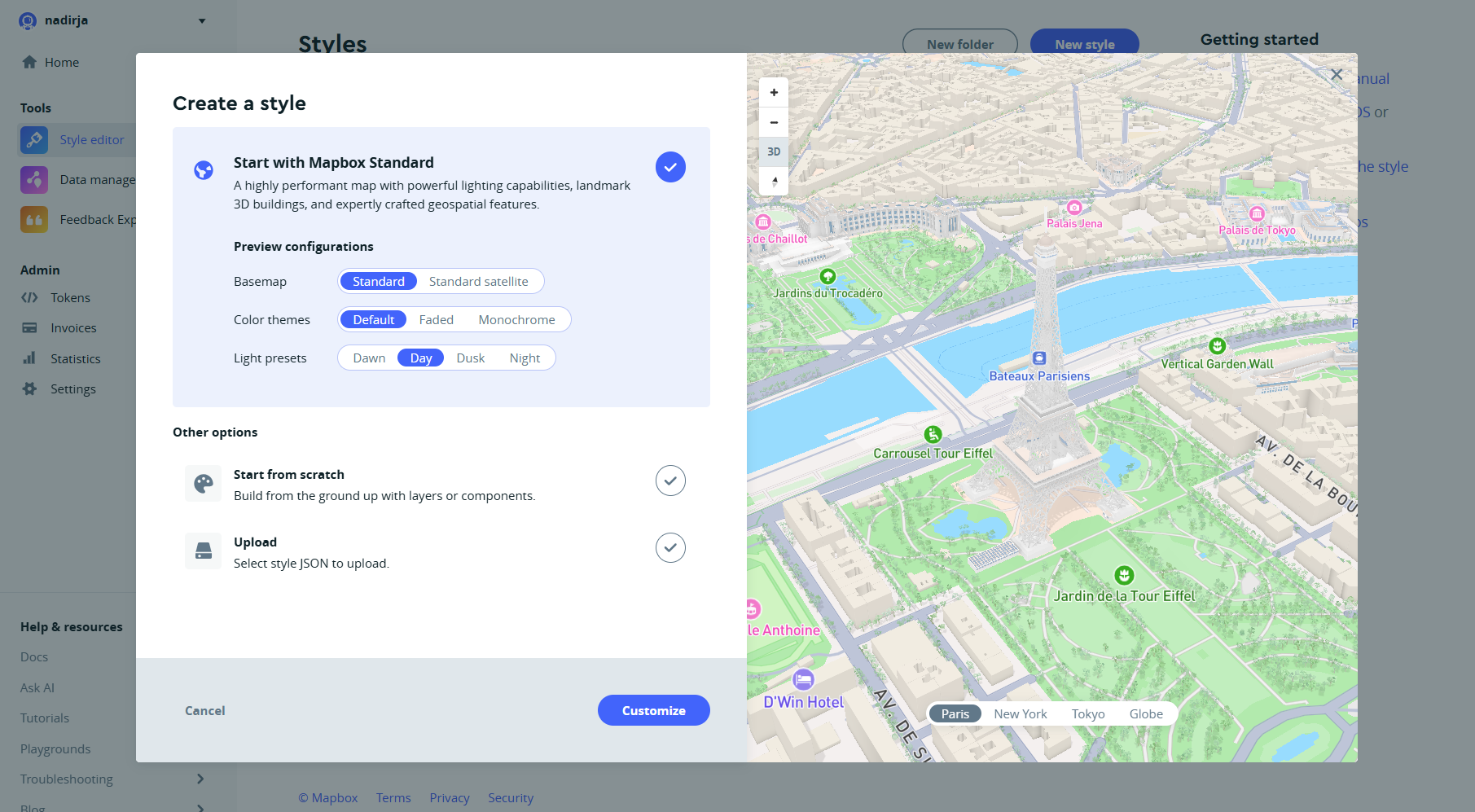Switch preview city to Tokyo
This screenshot has height=812, width=1475.
pos(1087,714)
